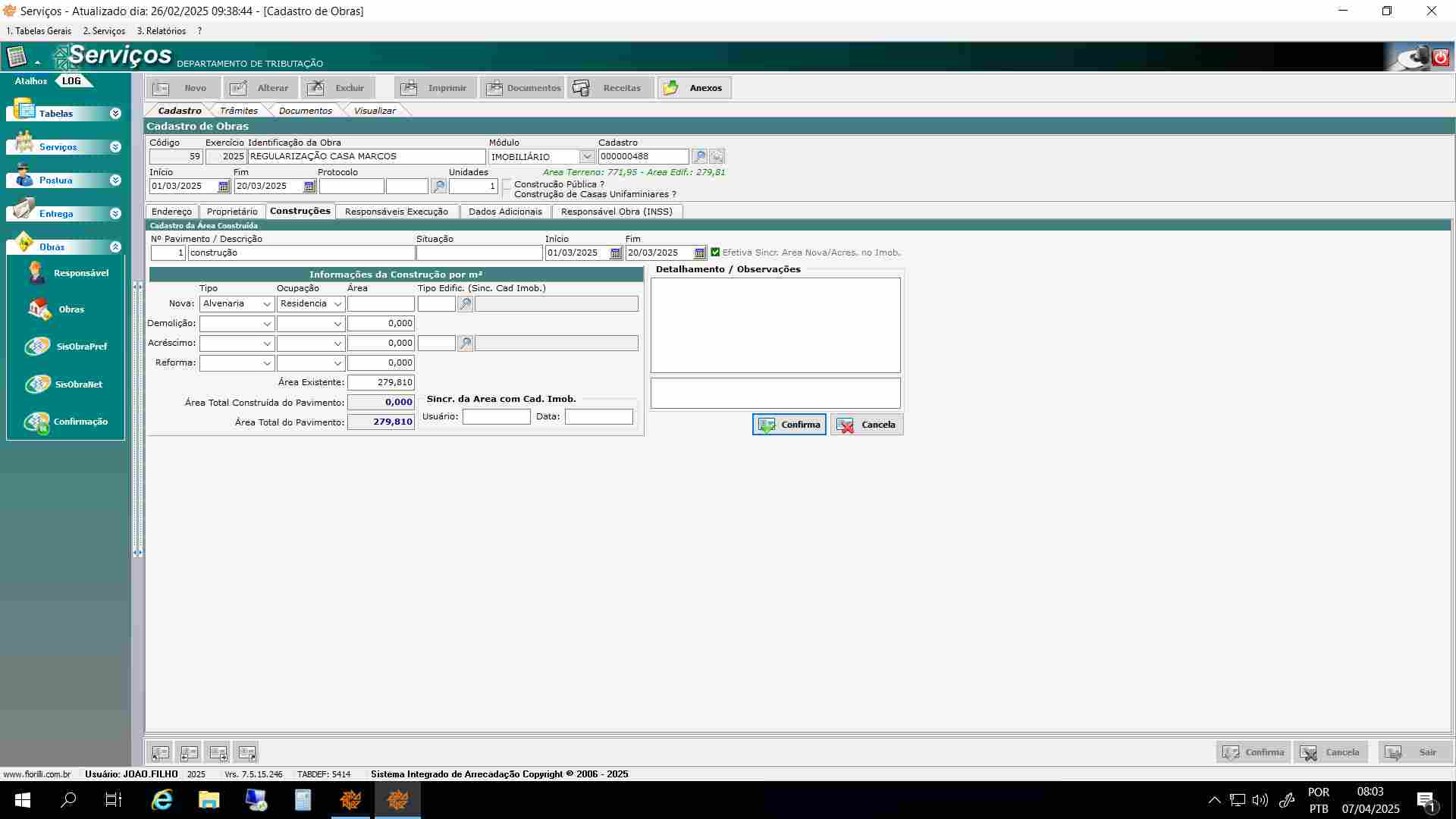
Task: Open the Anexos attachments folder icon
Action: point(671,88)
